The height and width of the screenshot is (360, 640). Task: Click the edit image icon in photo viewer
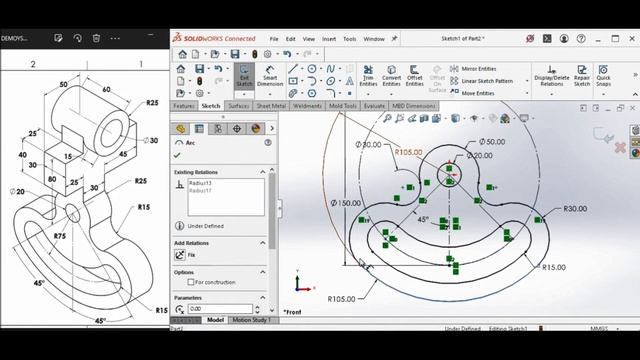(58, 38)
